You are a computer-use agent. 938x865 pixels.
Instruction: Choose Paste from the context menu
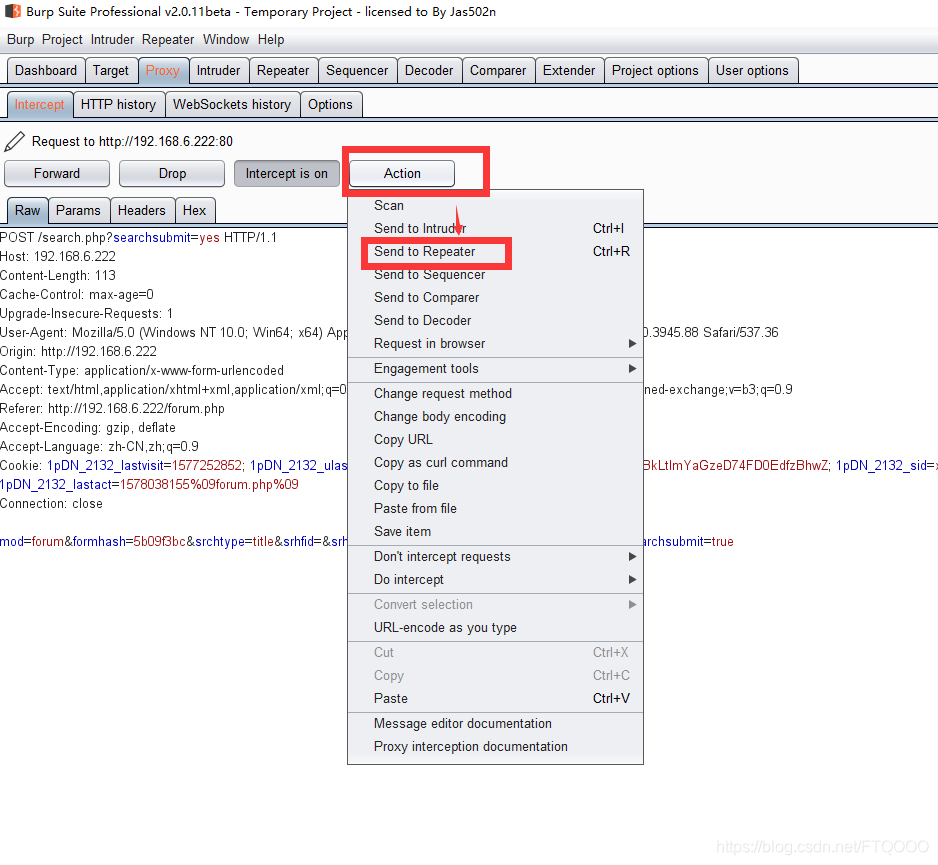click(495, 699)
